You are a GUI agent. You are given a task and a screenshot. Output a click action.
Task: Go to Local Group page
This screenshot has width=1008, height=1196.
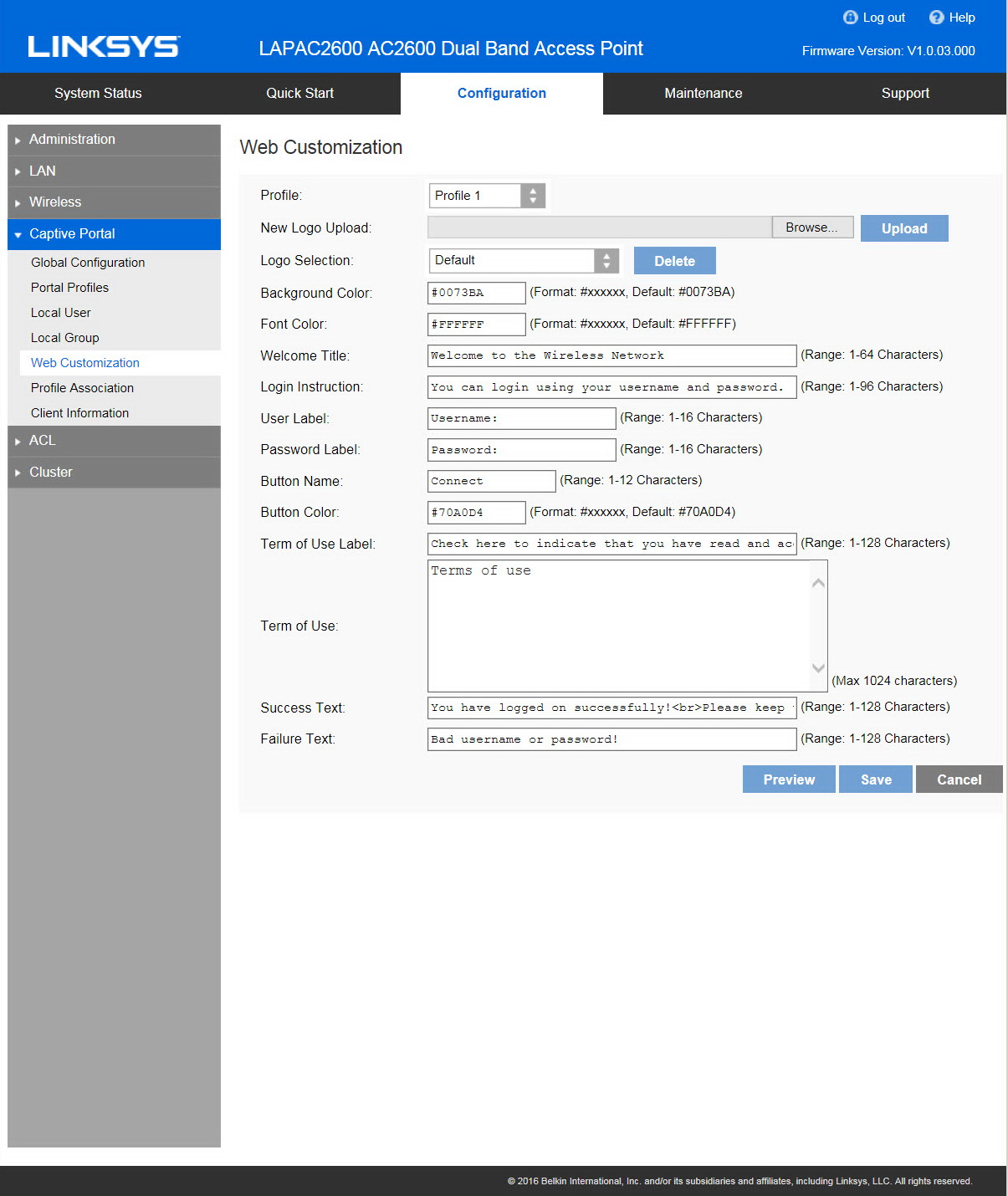pos(64,338)
